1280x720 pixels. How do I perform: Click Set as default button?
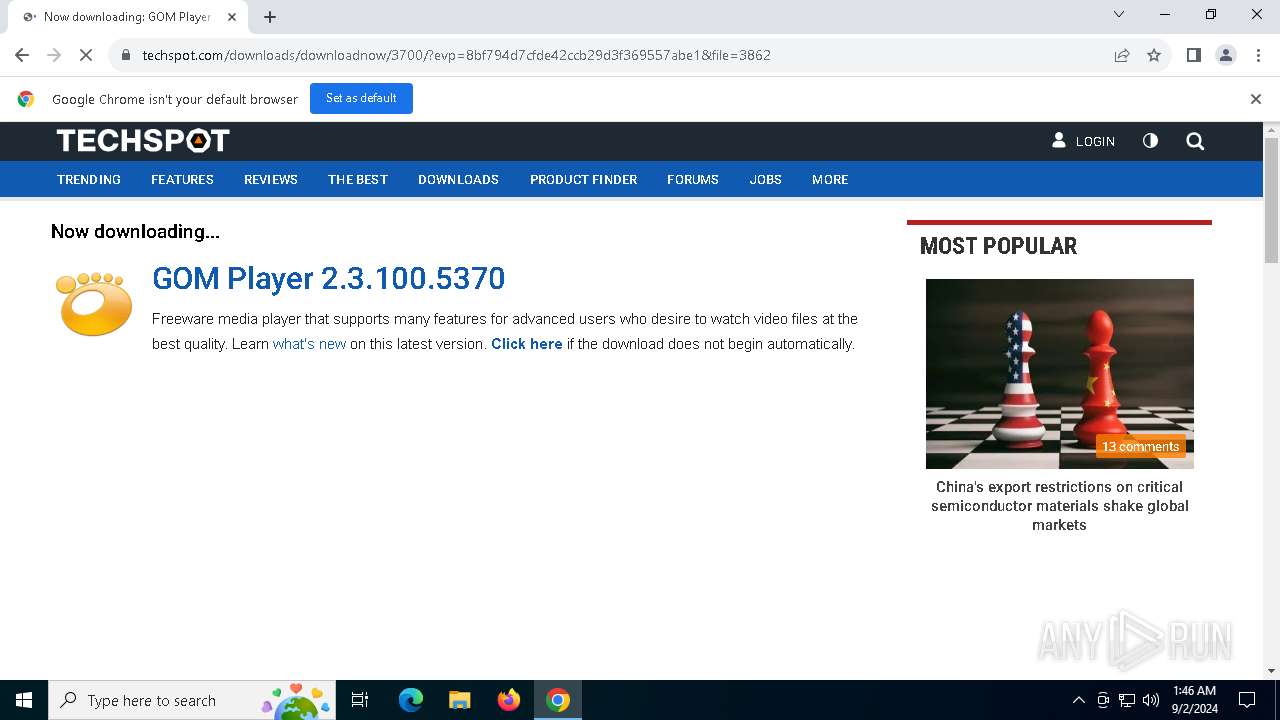click(361, 98)
